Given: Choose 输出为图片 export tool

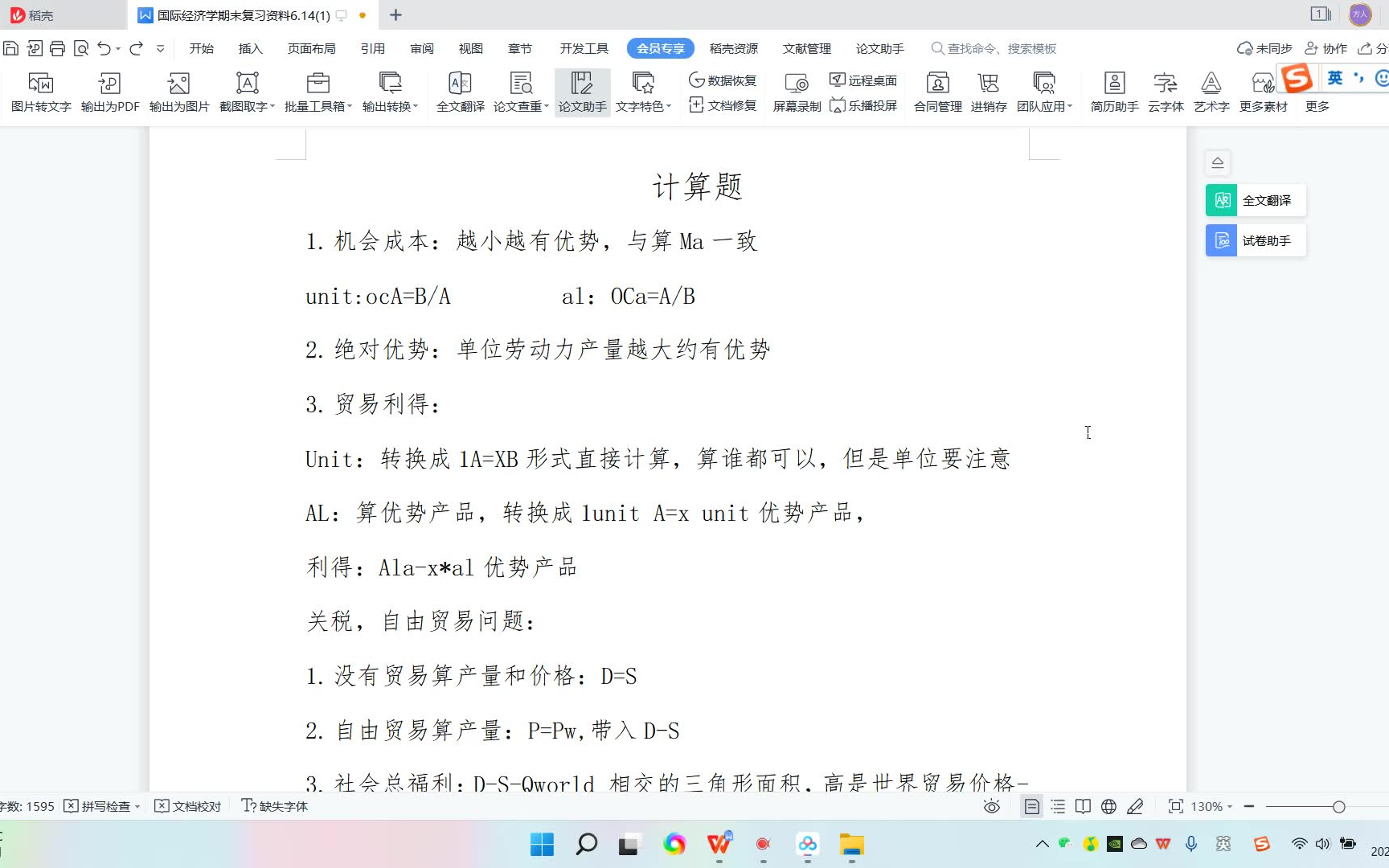Looking at the screenshot, I should 179,92.
